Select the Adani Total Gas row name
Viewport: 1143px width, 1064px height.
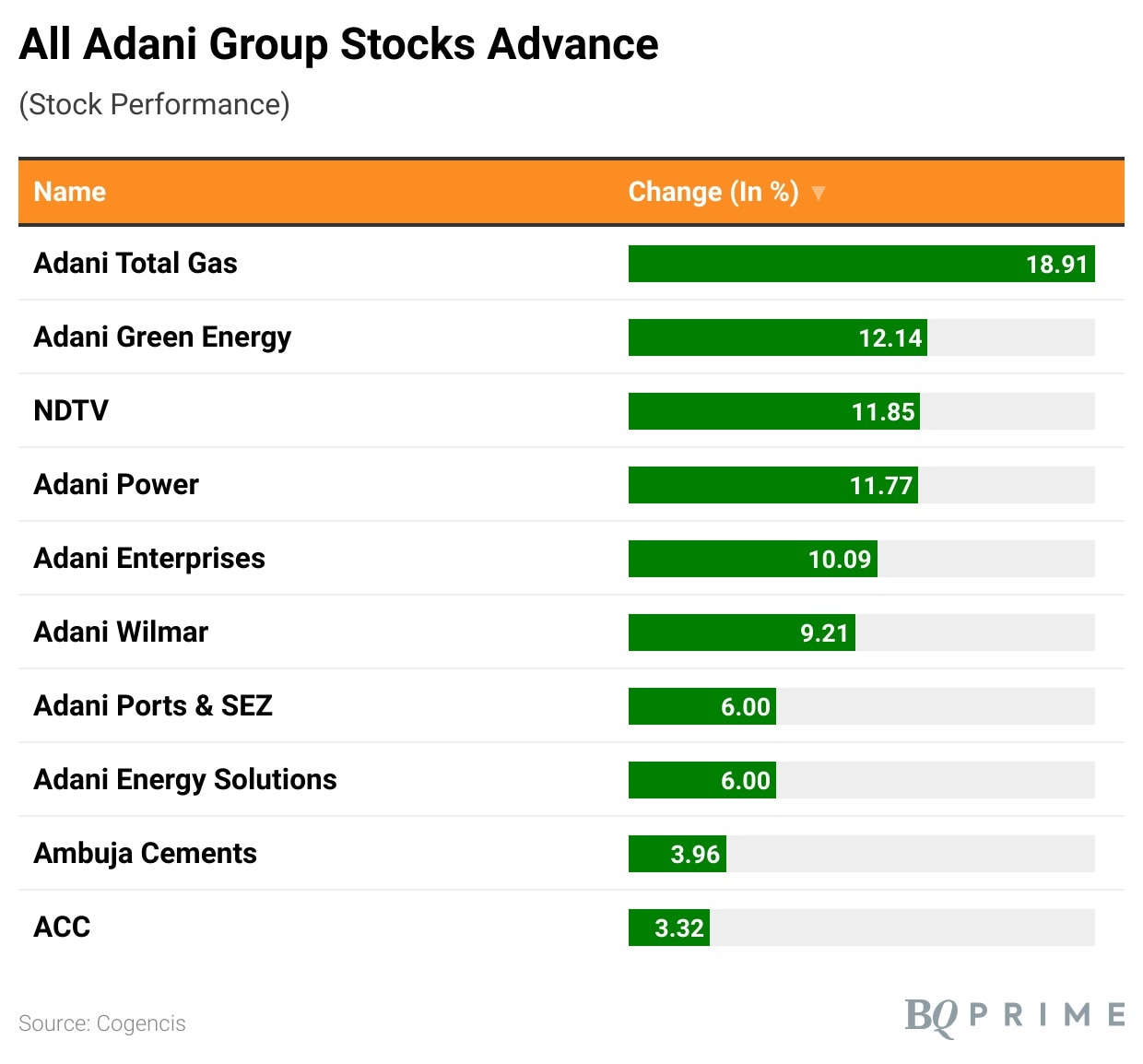136,264
